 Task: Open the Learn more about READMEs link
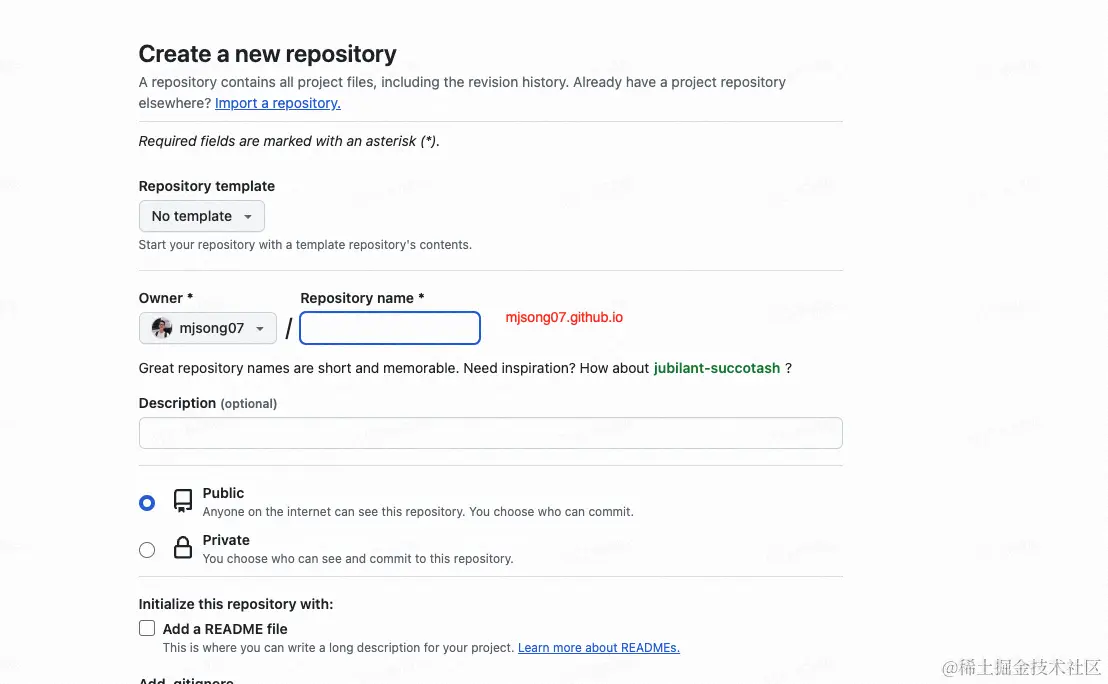598,648
